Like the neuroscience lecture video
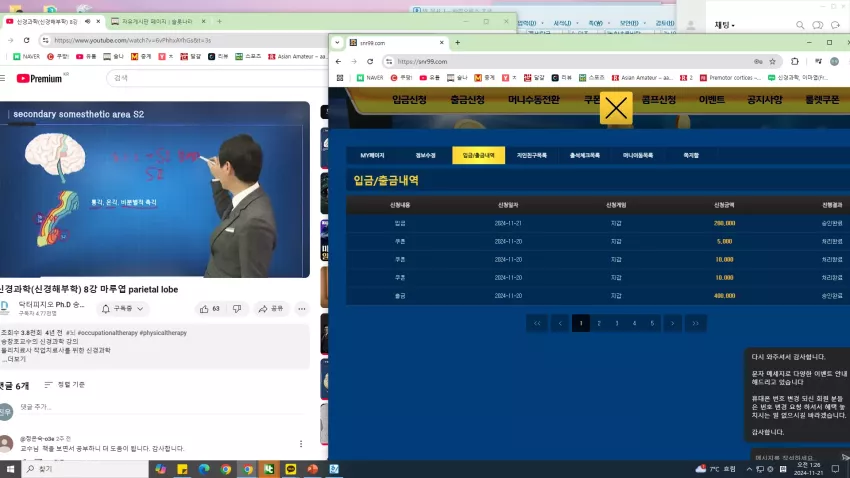850x478 pixels. click(209, 309)
